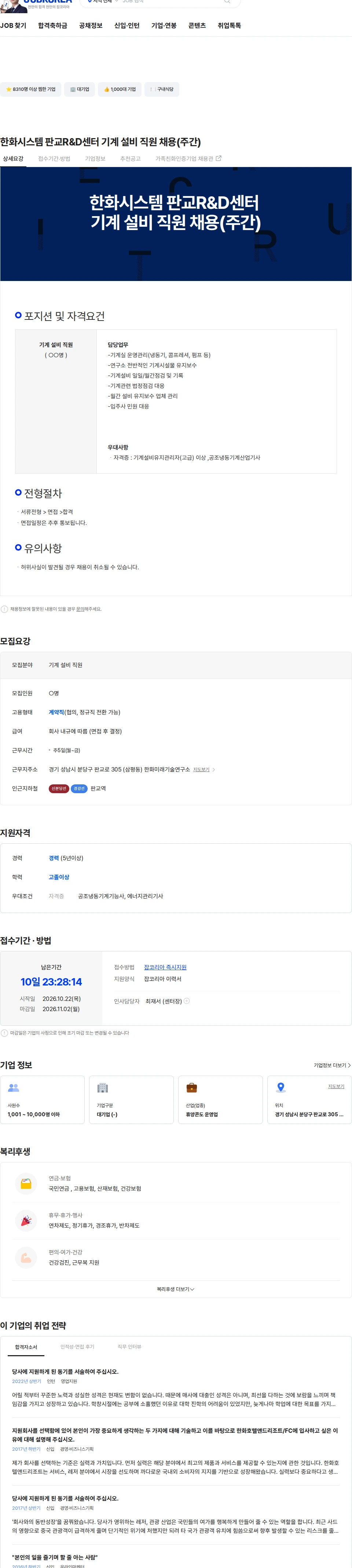Viewport: 352px width, 1568px height.
Task: Open the "본인의 일을 즐기며" essay
Action: (54, 1558)
